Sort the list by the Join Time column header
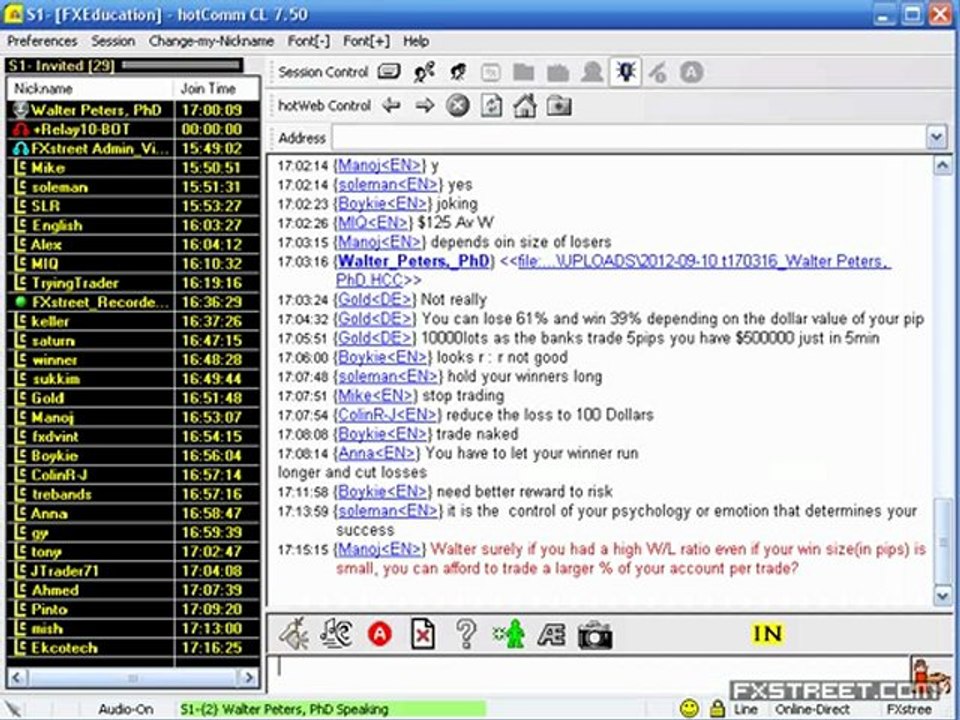 pyautogui.click(x=217, y=89)
